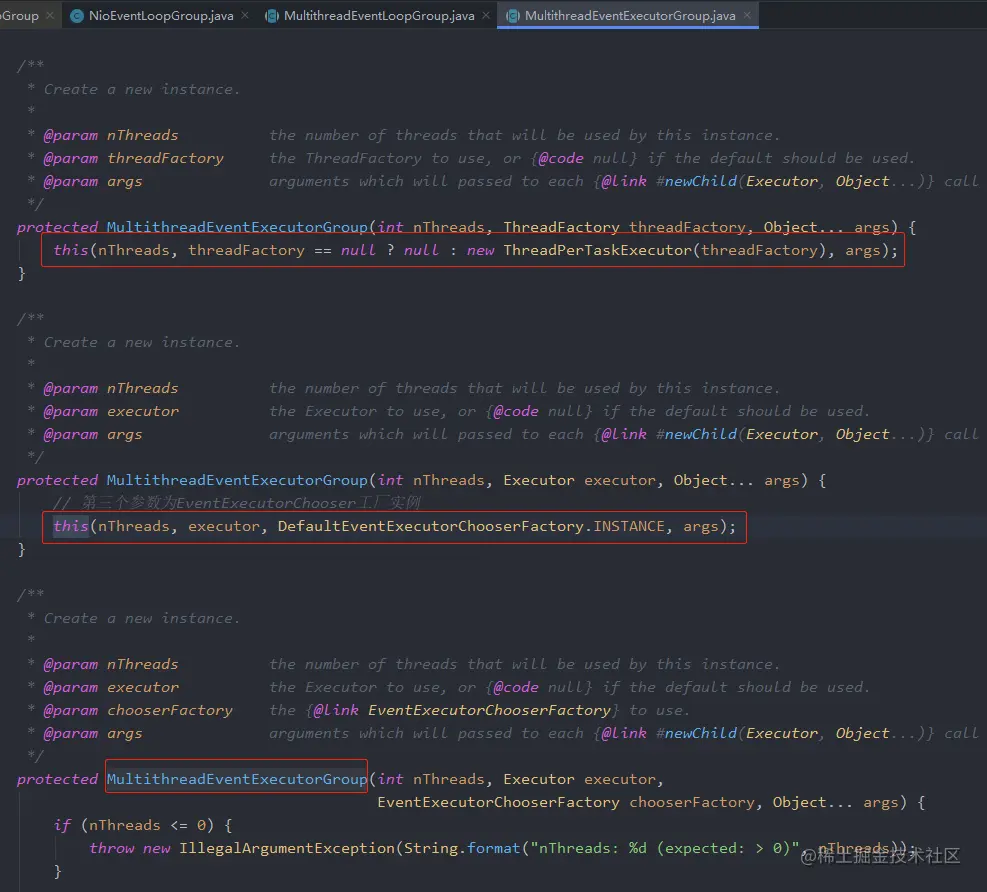Click the file icon on MultithreadEventExecutorGroup.java tab
Image resolution: width=987 pixels, height=892 pixels.
click(513, 16)
